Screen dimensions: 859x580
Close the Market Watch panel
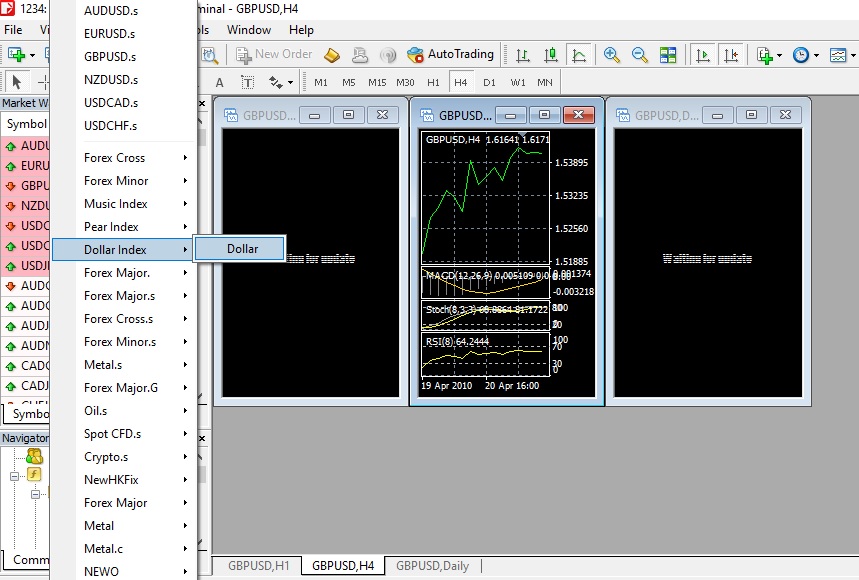click(202, 103)
